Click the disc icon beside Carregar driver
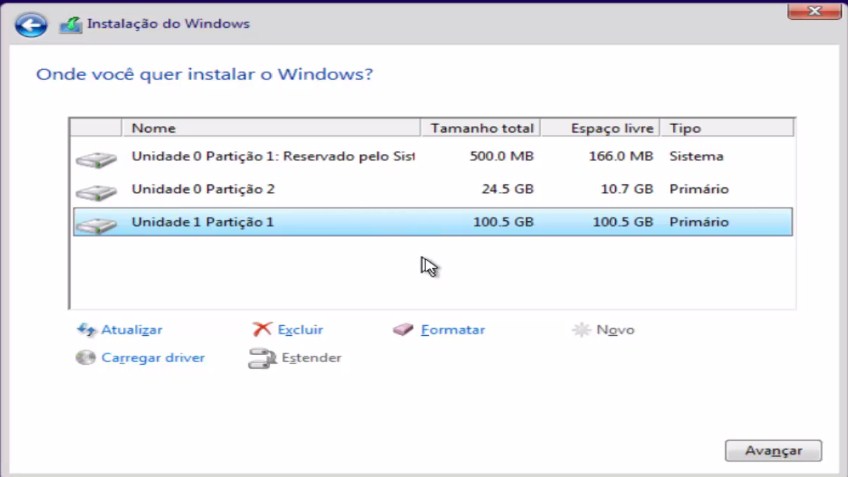Screen dimensions: 848x477 coord(85,357)
